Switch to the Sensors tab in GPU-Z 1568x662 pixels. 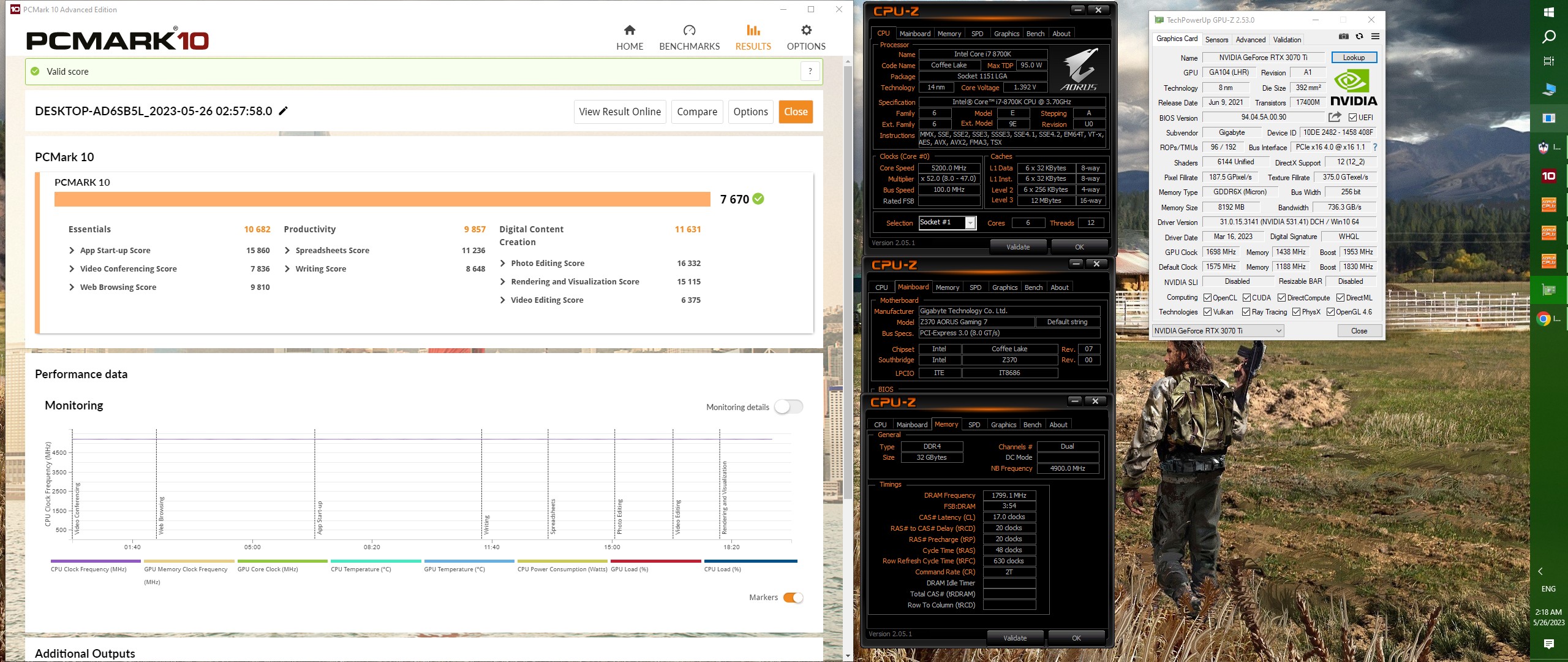click(x=1216, y=40)
